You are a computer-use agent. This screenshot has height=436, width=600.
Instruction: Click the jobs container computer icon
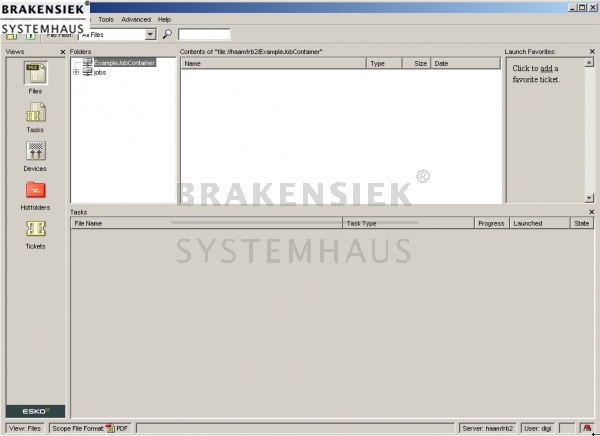[88, 72]
